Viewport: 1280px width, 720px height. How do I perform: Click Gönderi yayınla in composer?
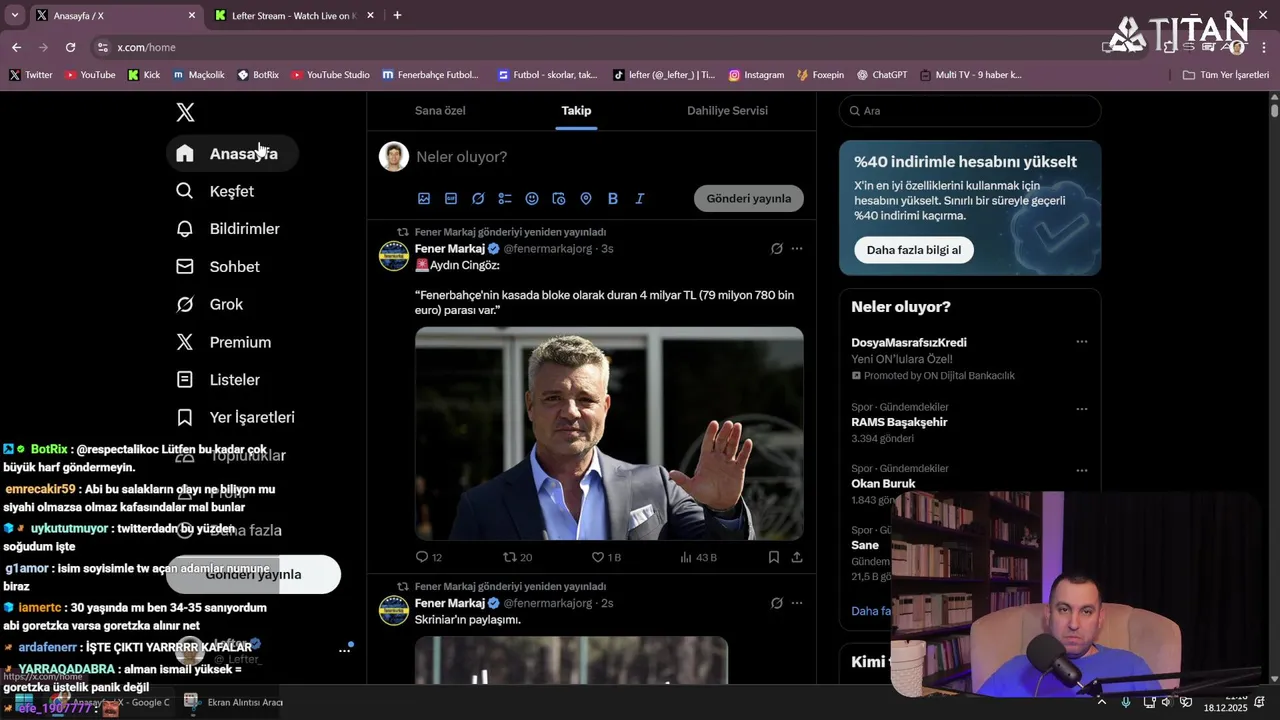(749, 198)
